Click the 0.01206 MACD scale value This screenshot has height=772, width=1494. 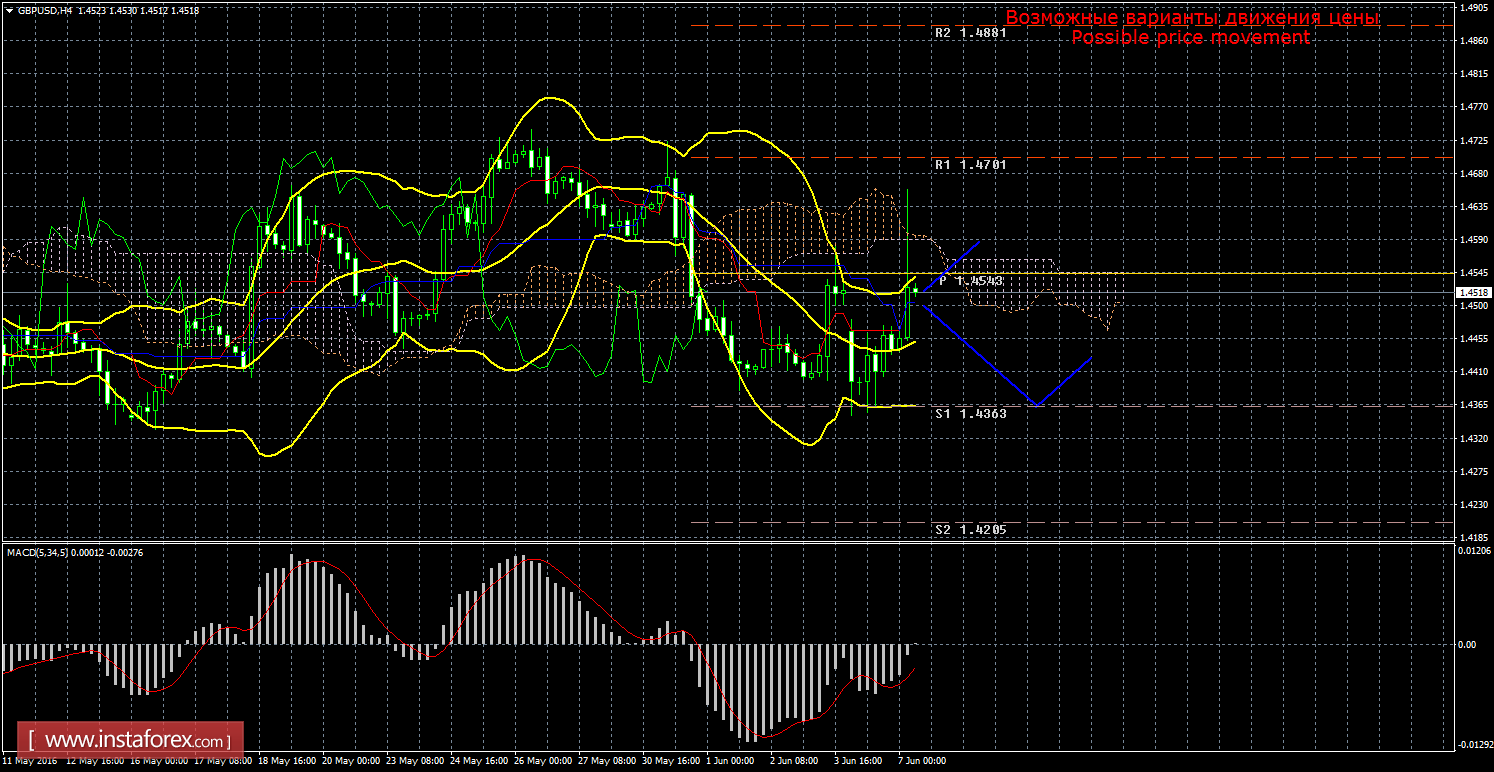(1474, 551)
